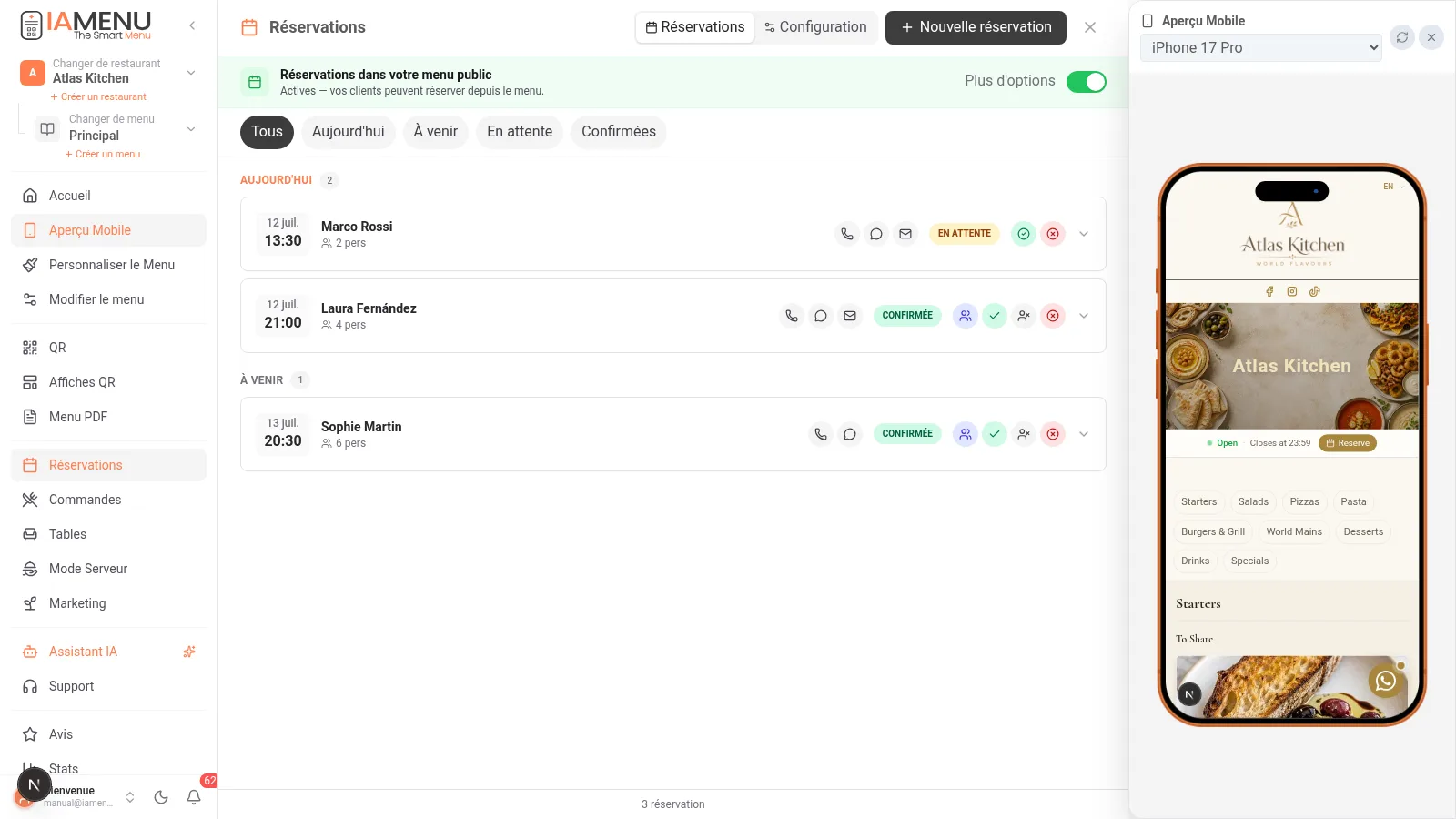Collapse the left sidebar
1456x819 pixels.
(x=192, y=25)
